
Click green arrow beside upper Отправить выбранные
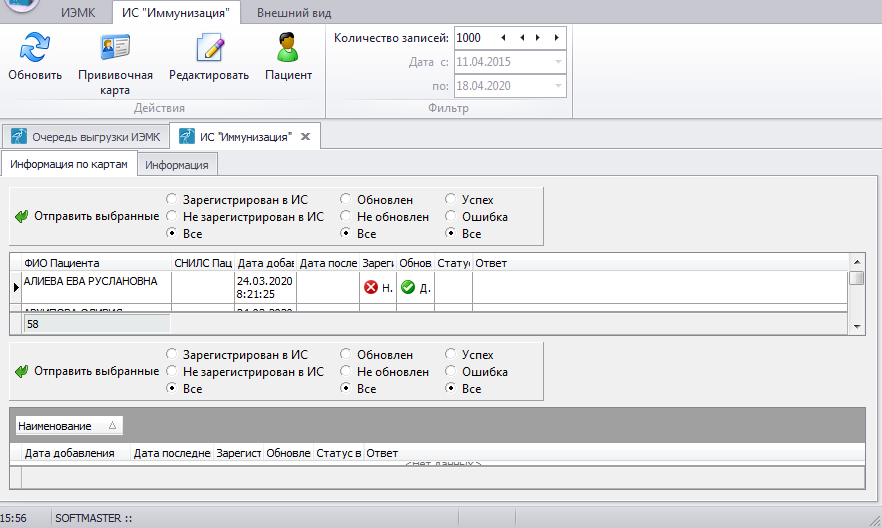pos(22,216)
